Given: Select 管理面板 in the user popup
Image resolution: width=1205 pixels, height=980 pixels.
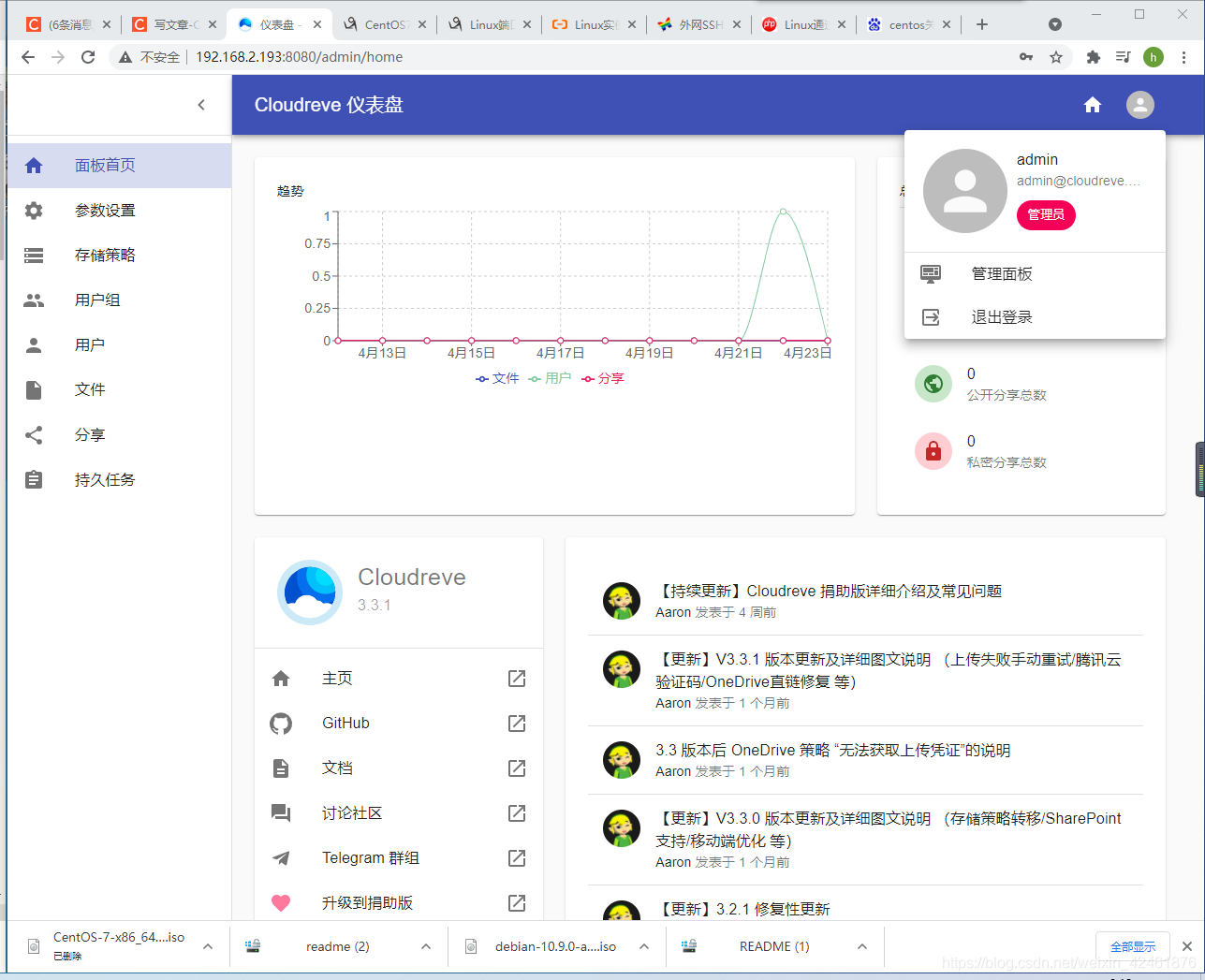Looking at the screenshot, I should pyautogui.click(x=1035, y=274).
